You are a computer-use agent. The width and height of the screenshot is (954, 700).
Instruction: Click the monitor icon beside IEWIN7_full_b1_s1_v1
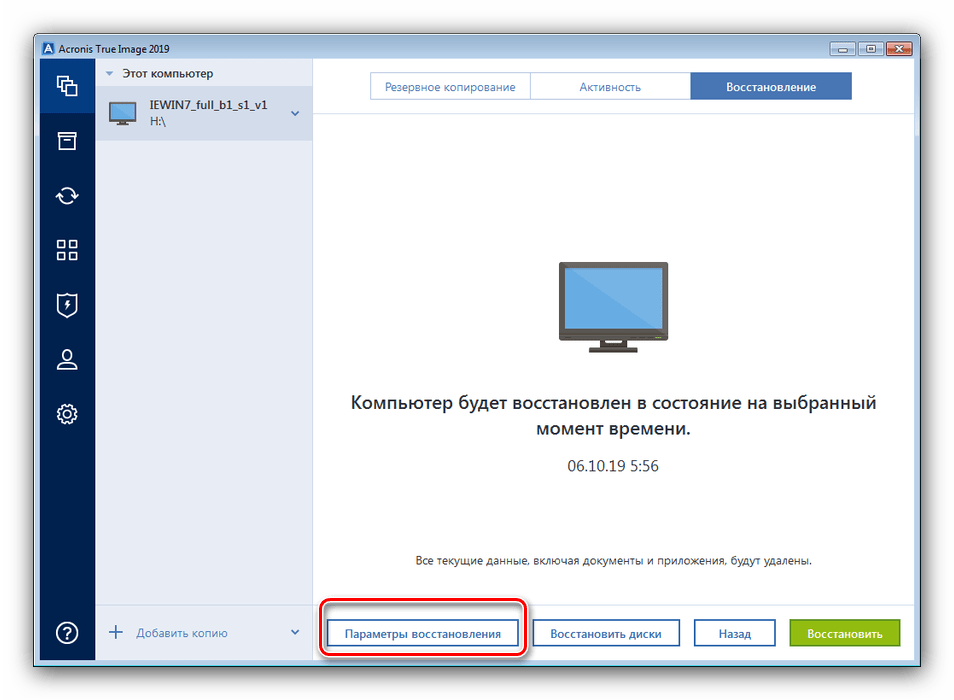122,113
